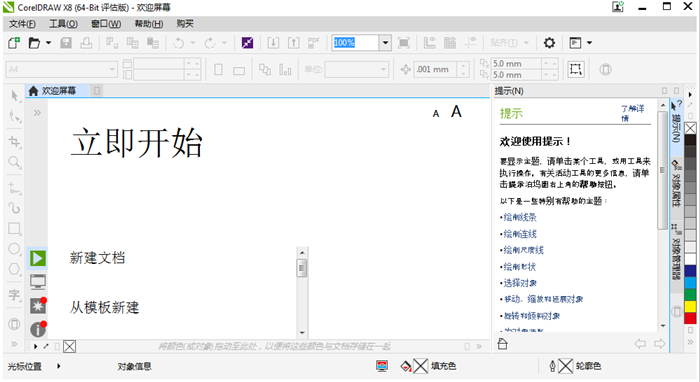Click the Export icon
This screenshot has width=700, height=382.
293,43
